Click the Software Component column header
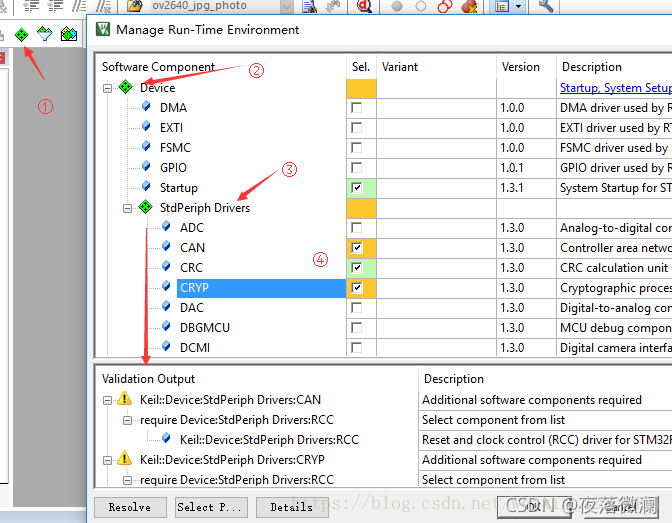Image resolution: width=672 pixels, height=523 pixels. (x=158, y=67)
